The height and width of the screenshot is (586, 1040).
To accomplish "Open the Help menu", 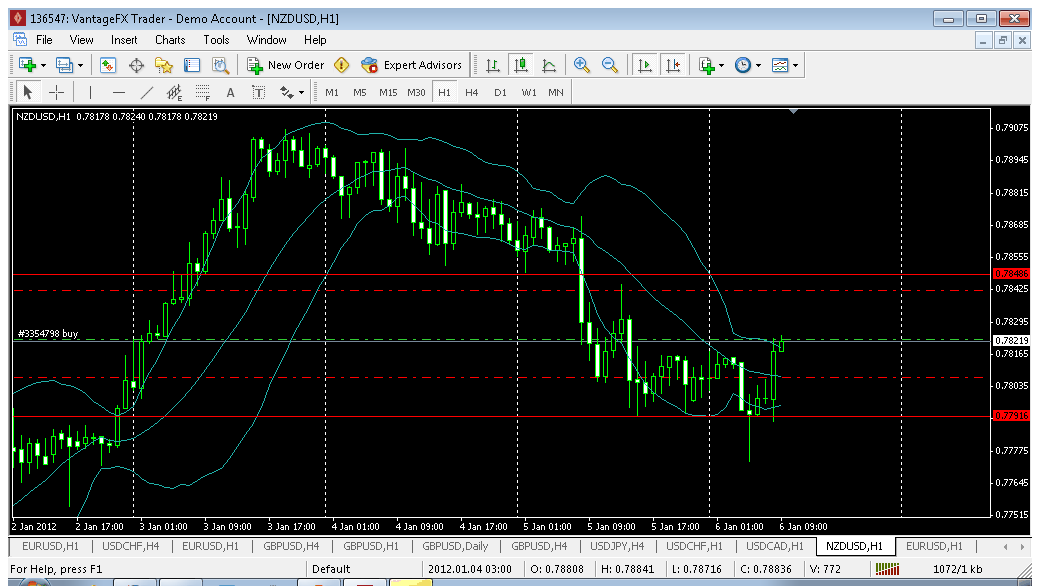I will [x=315, y=40].
